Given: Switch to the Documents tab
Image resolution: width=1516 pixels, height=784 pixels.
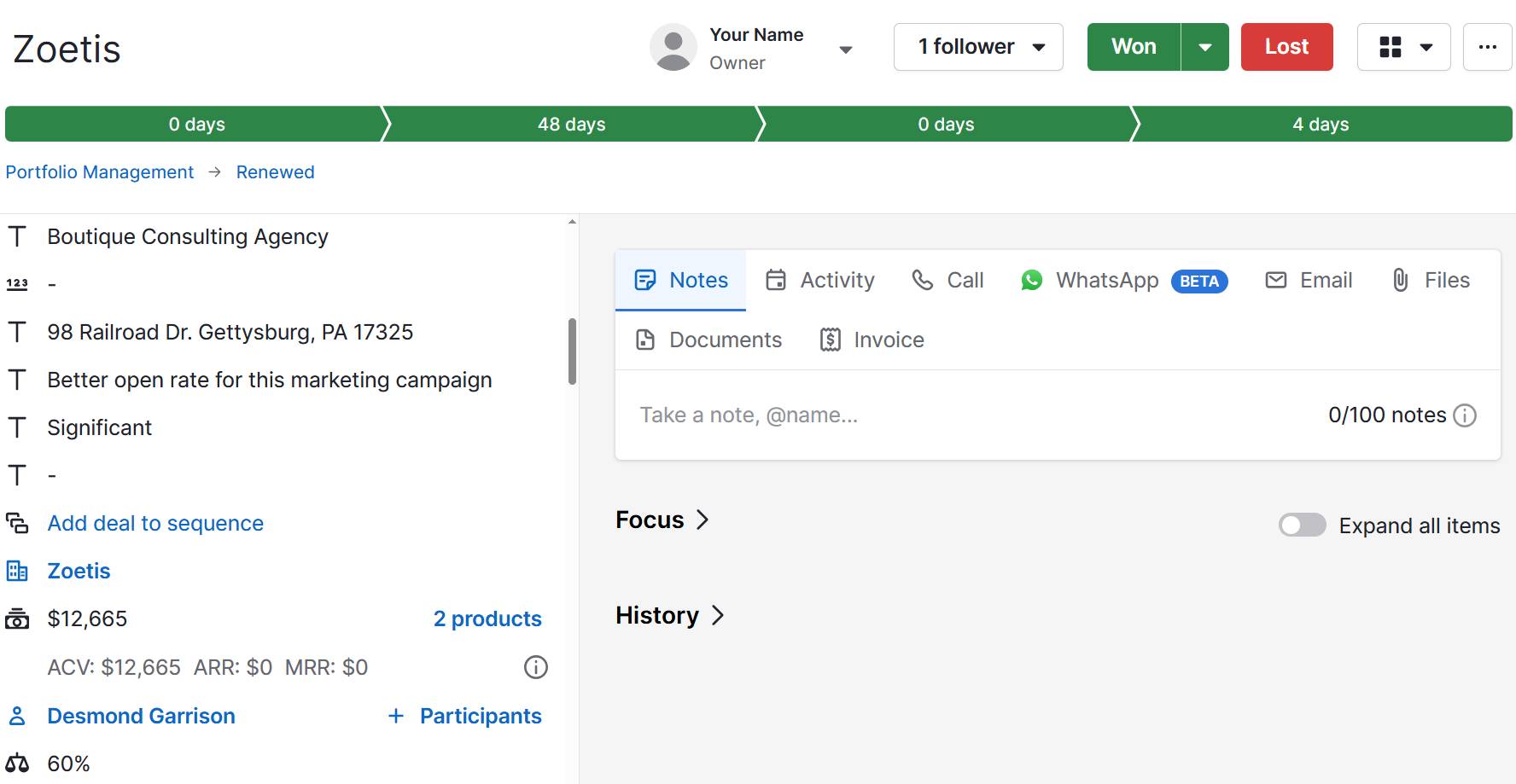Looking at the screenshot, I should [x=708, y=340].
